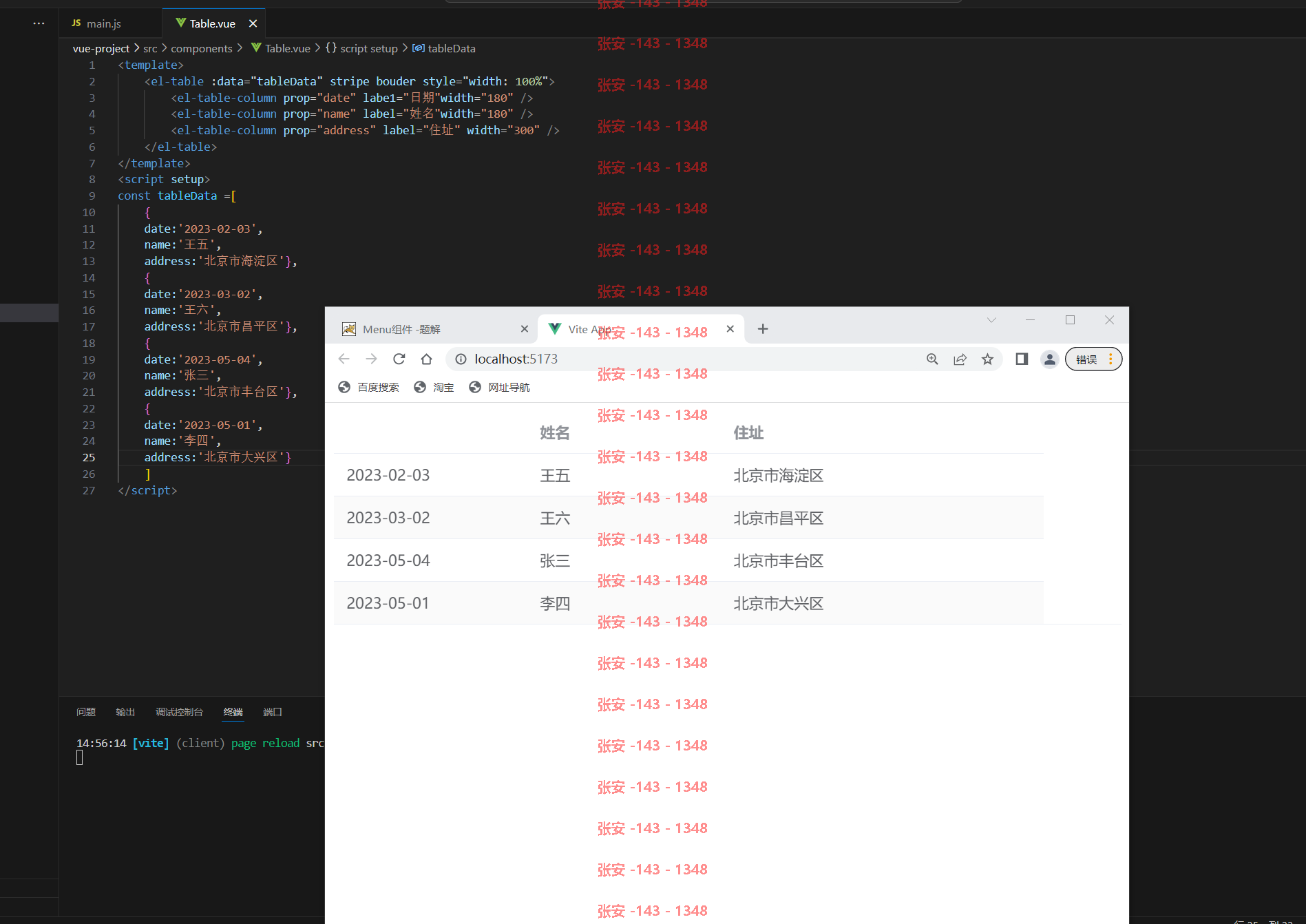Click the 2023-03-02 date cell
Screen dimensions: 1306x924
click(x=388, y=518)
